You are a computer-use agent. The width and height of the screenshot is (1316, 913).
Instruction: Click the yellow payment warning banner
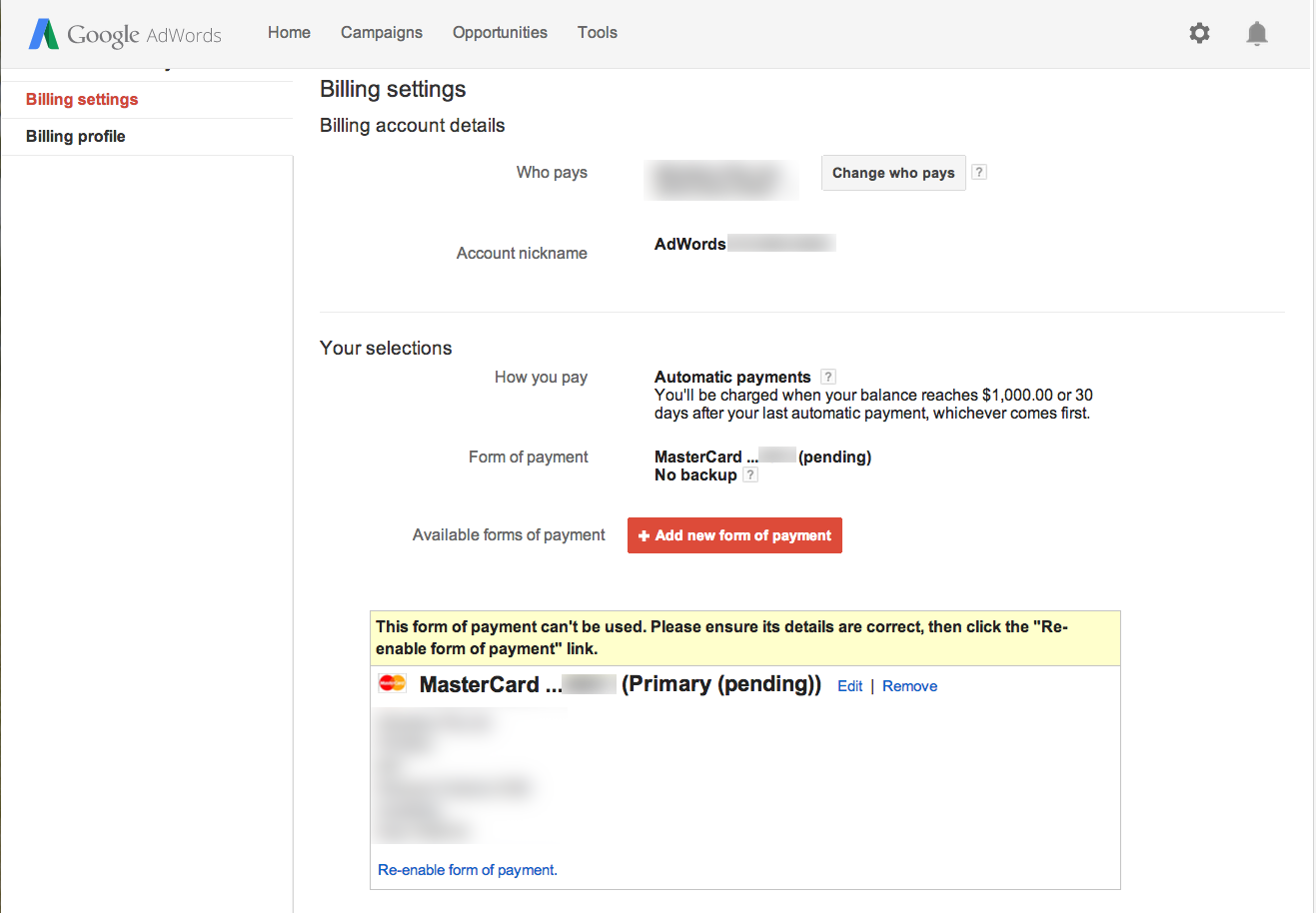(x=744, y=637)
